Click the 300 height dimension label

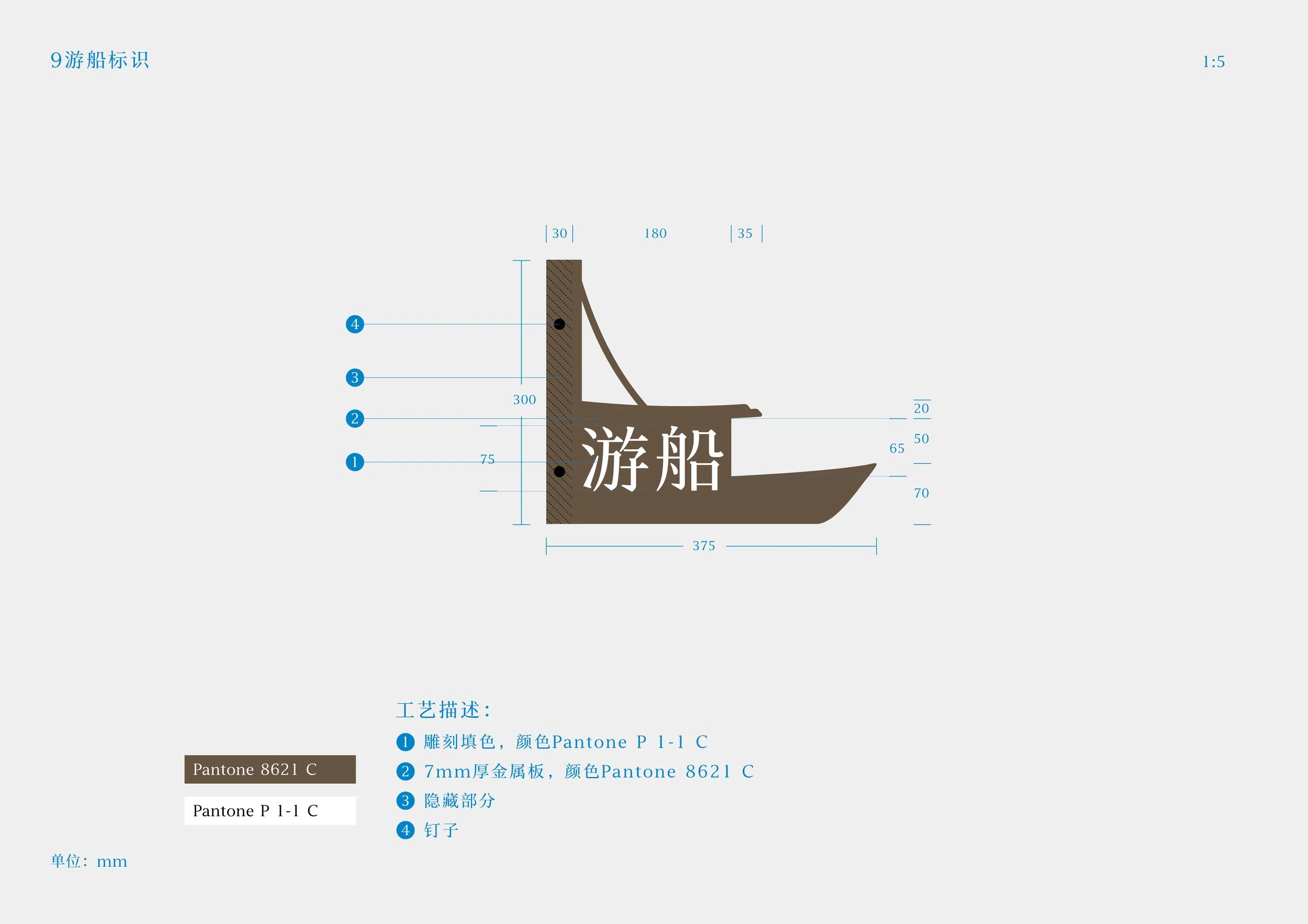click(524, 400)
